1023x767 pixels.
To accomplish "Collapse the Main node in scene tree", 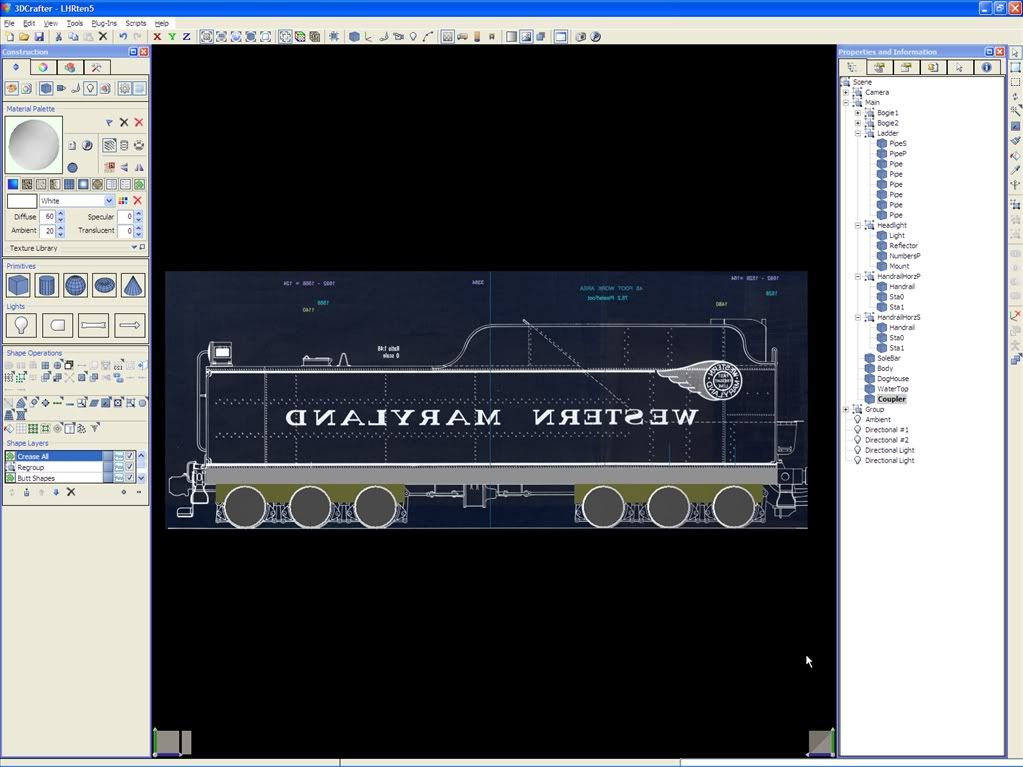I will pos(846,102).
